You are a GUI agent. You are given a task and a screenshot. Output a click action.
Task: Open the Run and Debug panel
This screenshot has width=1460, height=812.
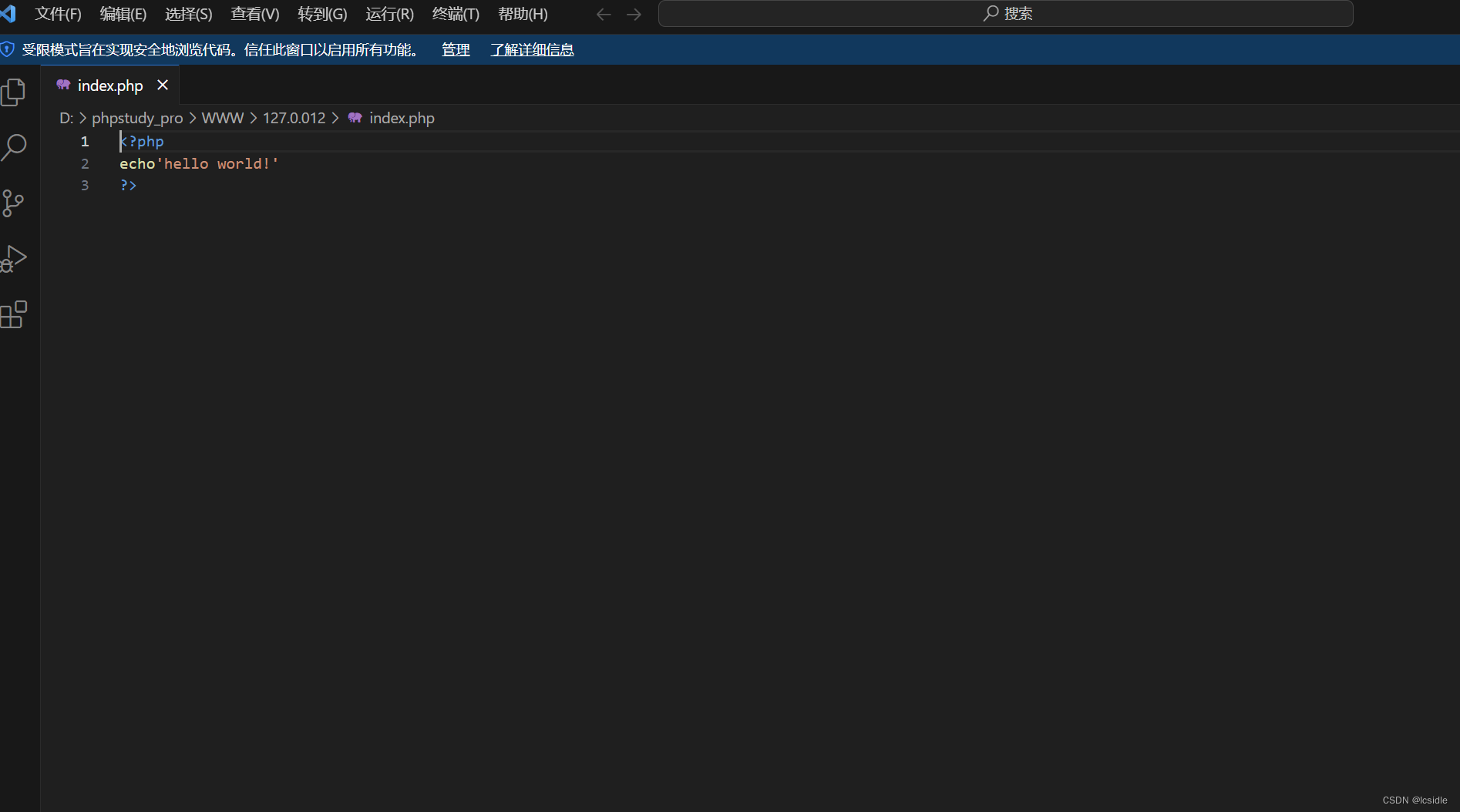tap(15, 258)
